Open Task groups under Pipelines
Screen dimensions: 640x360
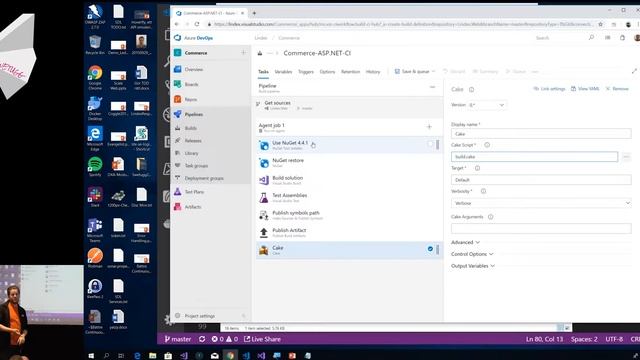196,166
